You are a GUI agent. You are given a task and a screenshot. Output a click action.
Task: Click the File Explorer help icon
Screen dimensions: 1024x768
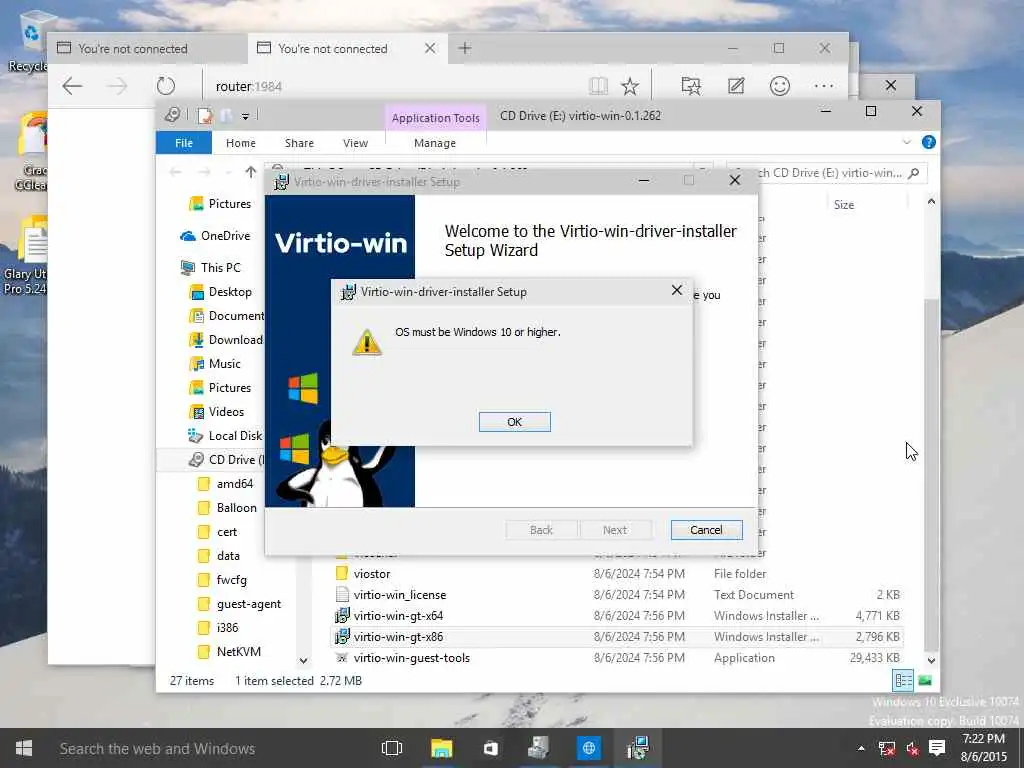pos(928,142)
